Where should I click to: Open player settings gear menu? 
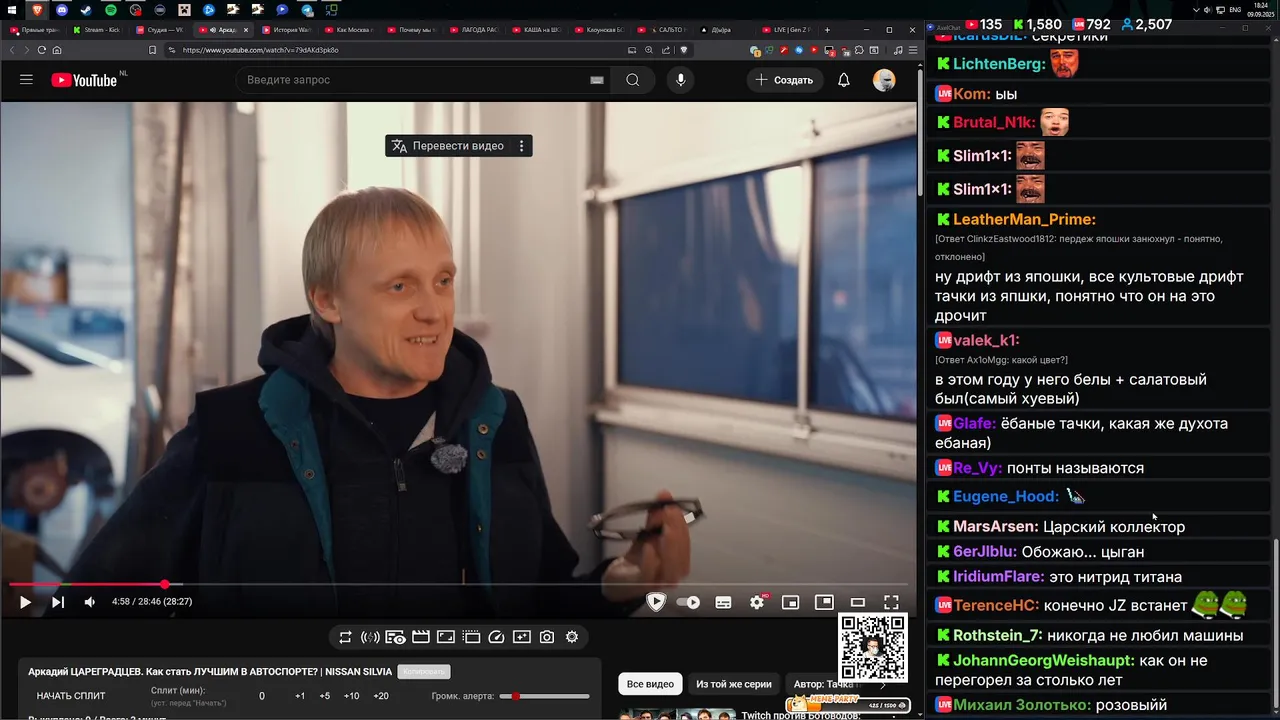pos(757,602)
